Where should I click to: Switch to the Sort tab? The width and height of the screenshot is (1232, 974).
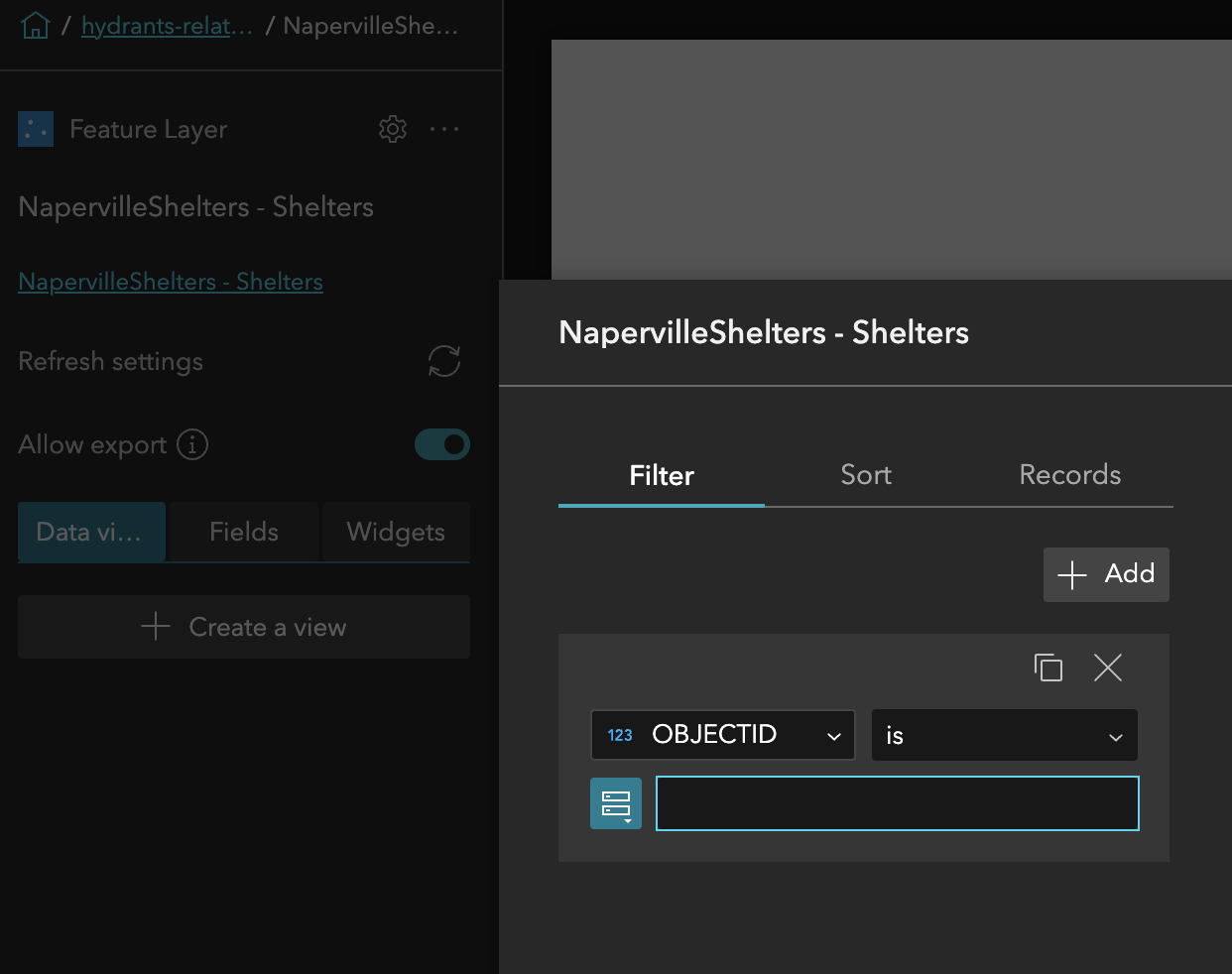(x=865, y=475)
